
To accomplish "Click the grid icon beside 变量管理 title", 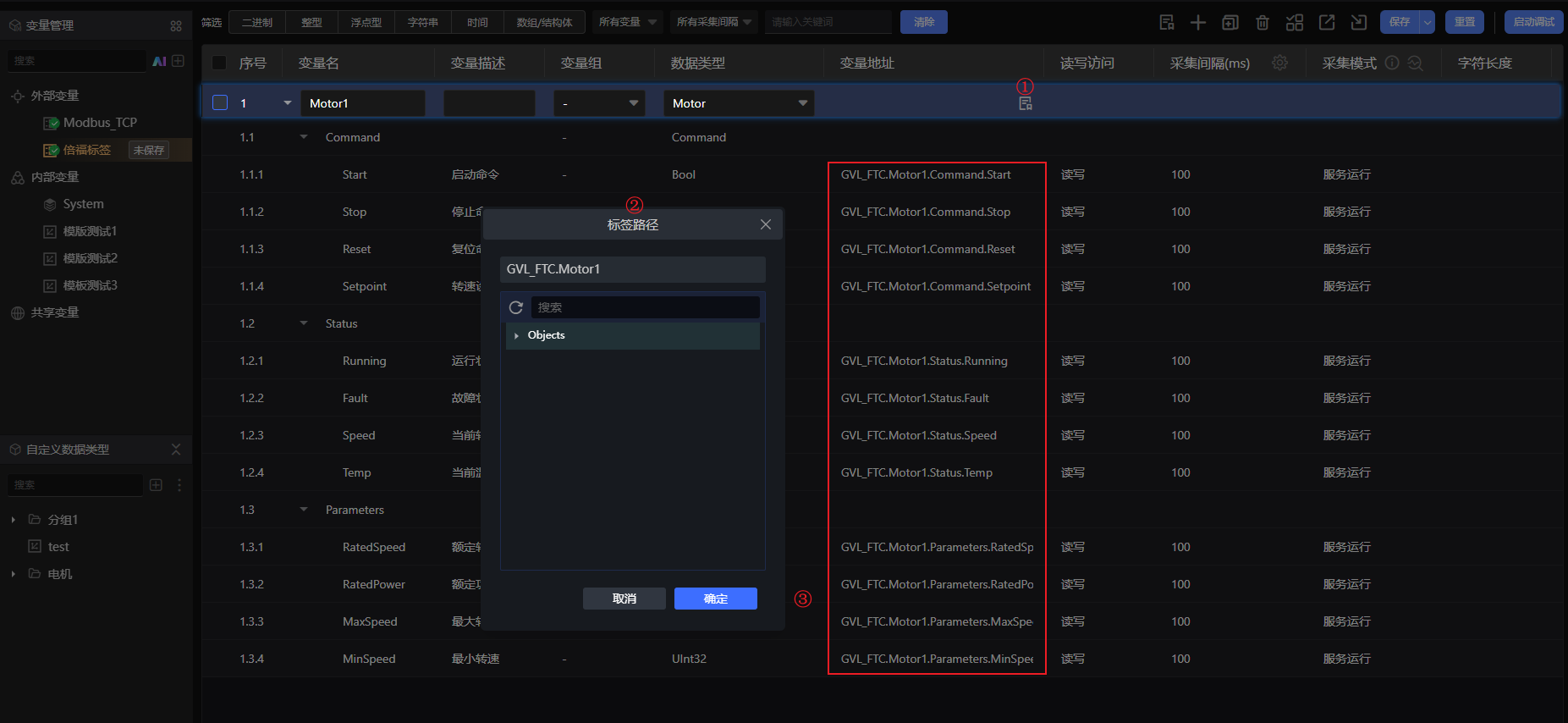I will (176, 25).
